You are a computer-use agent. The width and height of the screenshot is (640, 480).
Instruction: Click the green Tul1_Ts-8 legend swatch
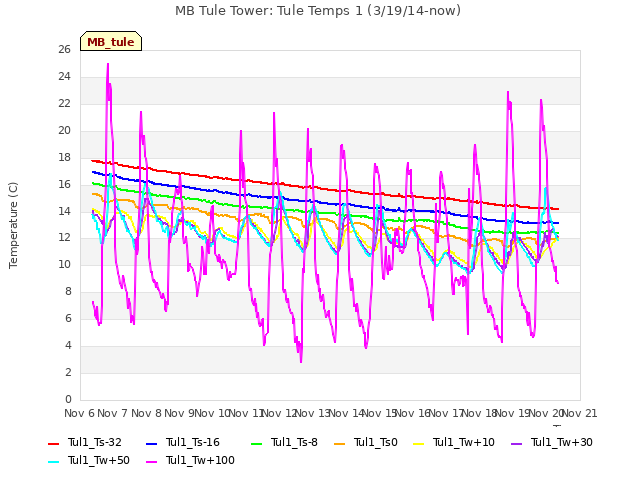tap(256, 443)
